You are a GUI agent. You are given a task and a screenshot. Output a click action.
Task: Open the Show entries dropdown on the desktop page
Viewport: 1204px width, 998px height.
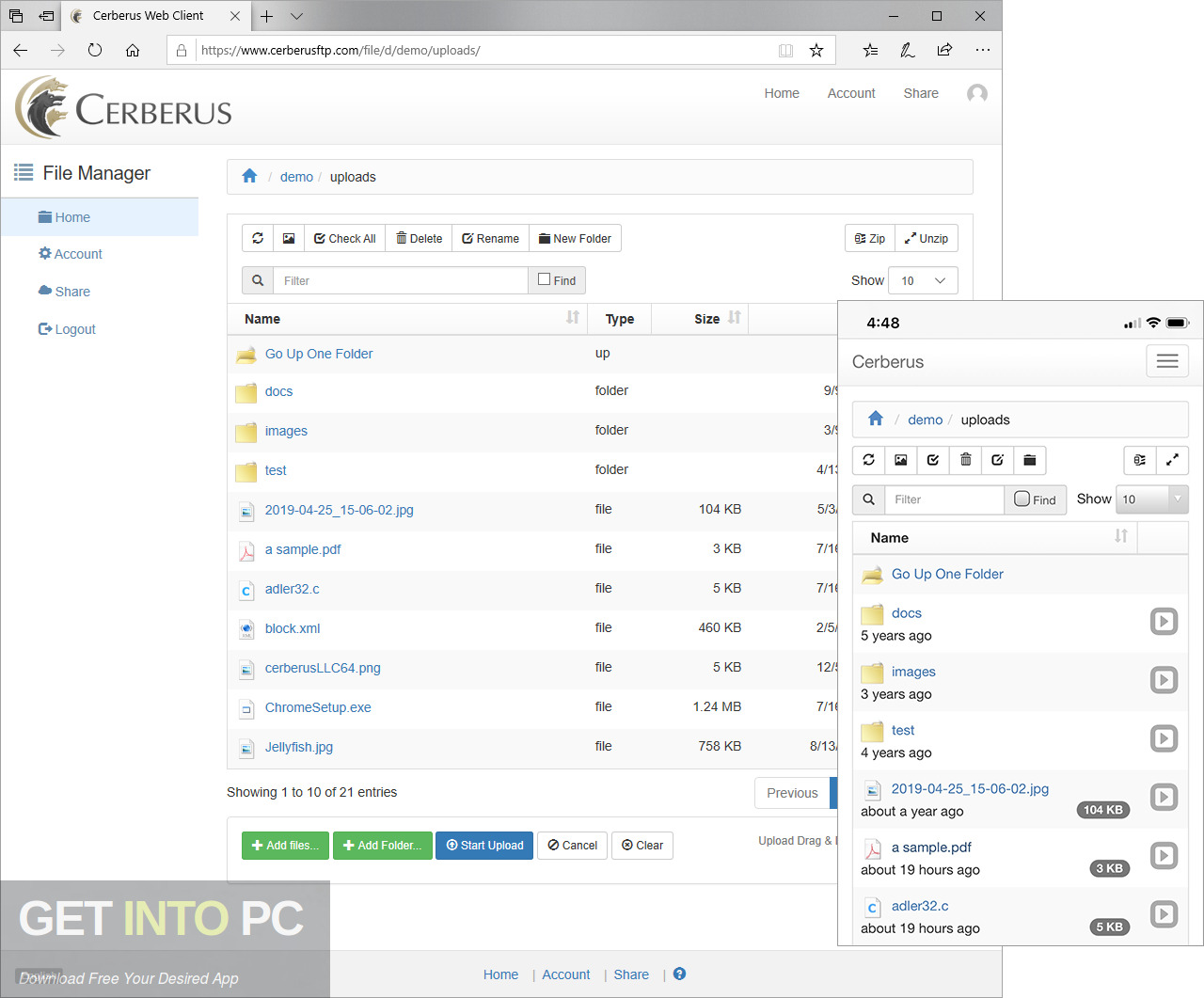coord(923,280)
